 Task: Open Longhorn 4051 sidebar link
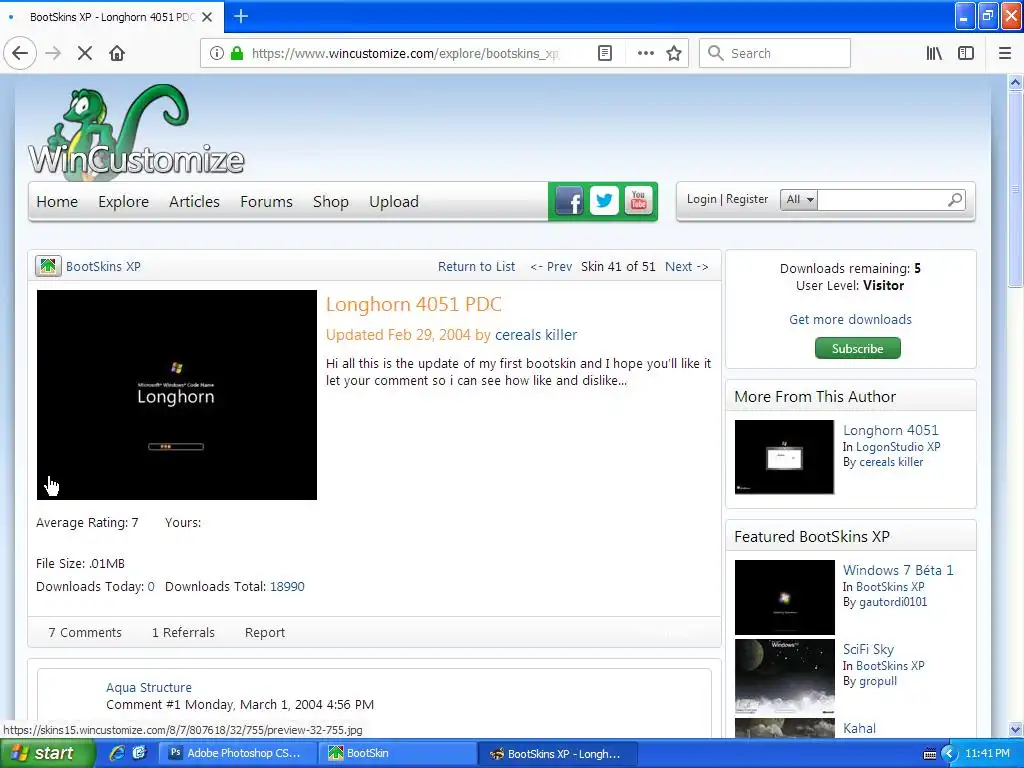(x=890, y=430)
